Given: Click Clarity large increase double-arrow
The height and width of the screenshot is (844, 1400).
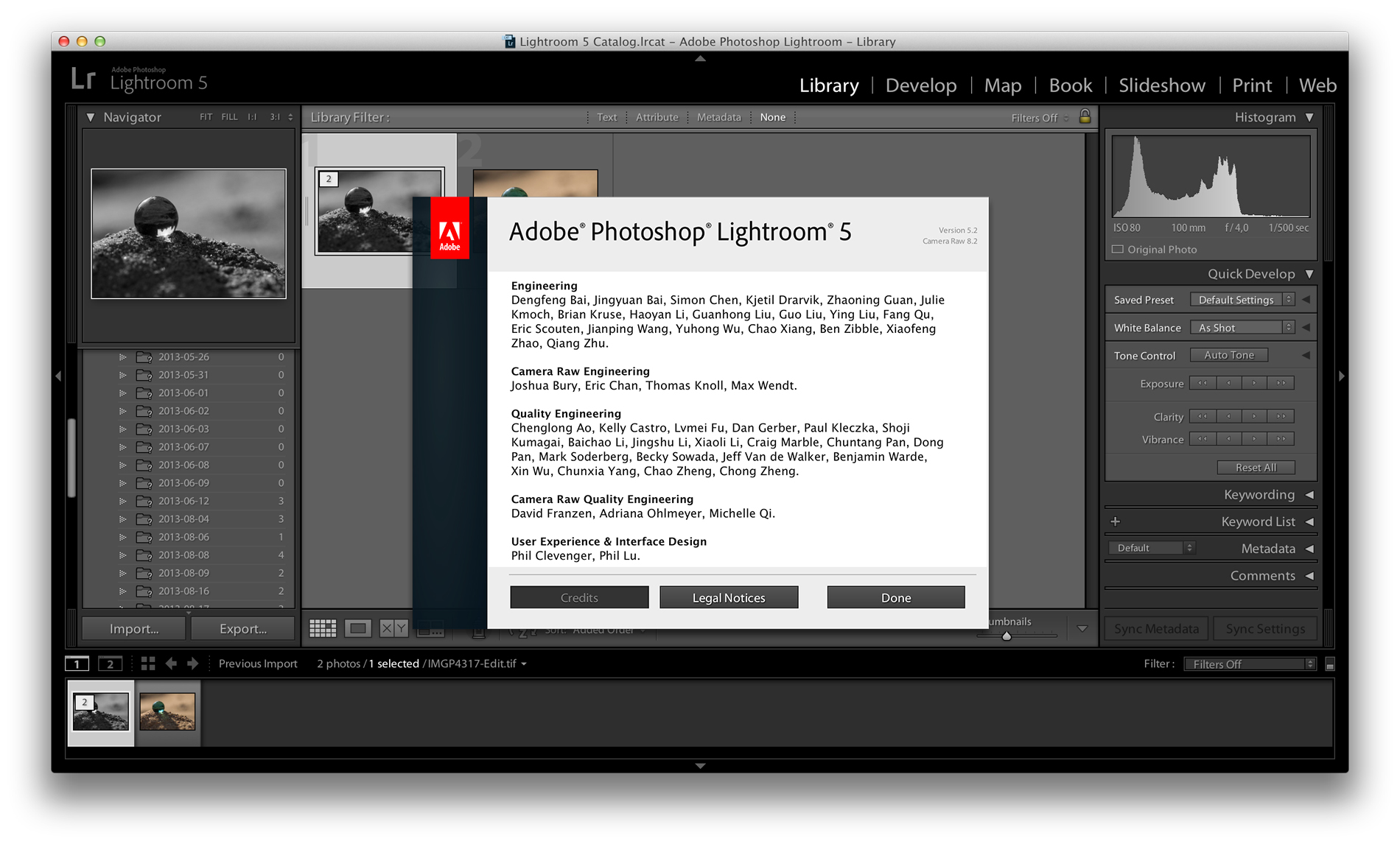Looking at the screenshot, I should click(x=1281, y=416).
